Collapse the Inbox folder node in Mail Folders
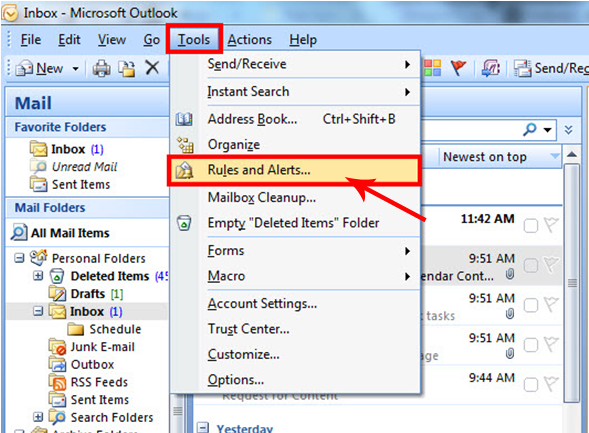Screen dimensions: 589x433 [x=38, y=311]
